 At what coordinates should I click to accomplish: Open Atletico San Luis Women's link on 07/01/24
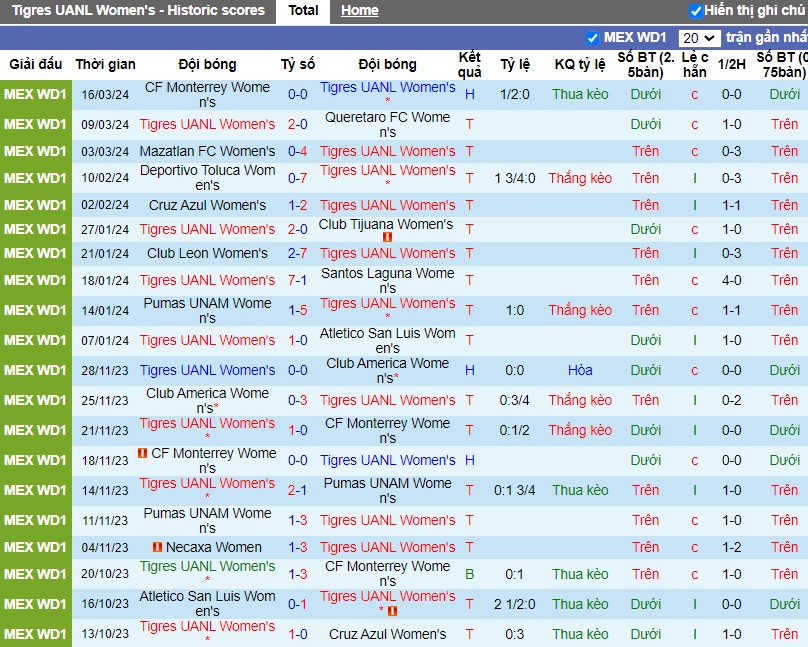[388, 340]
